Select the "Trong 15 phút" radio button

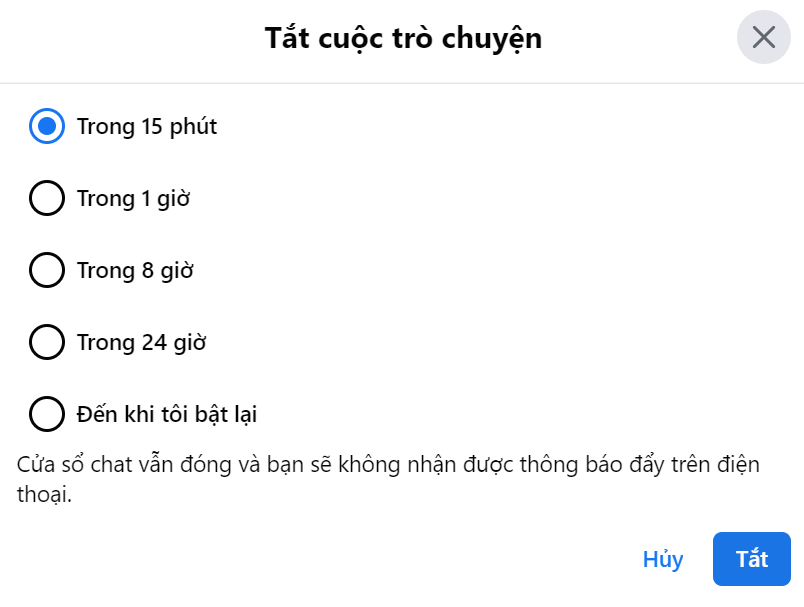47,127
